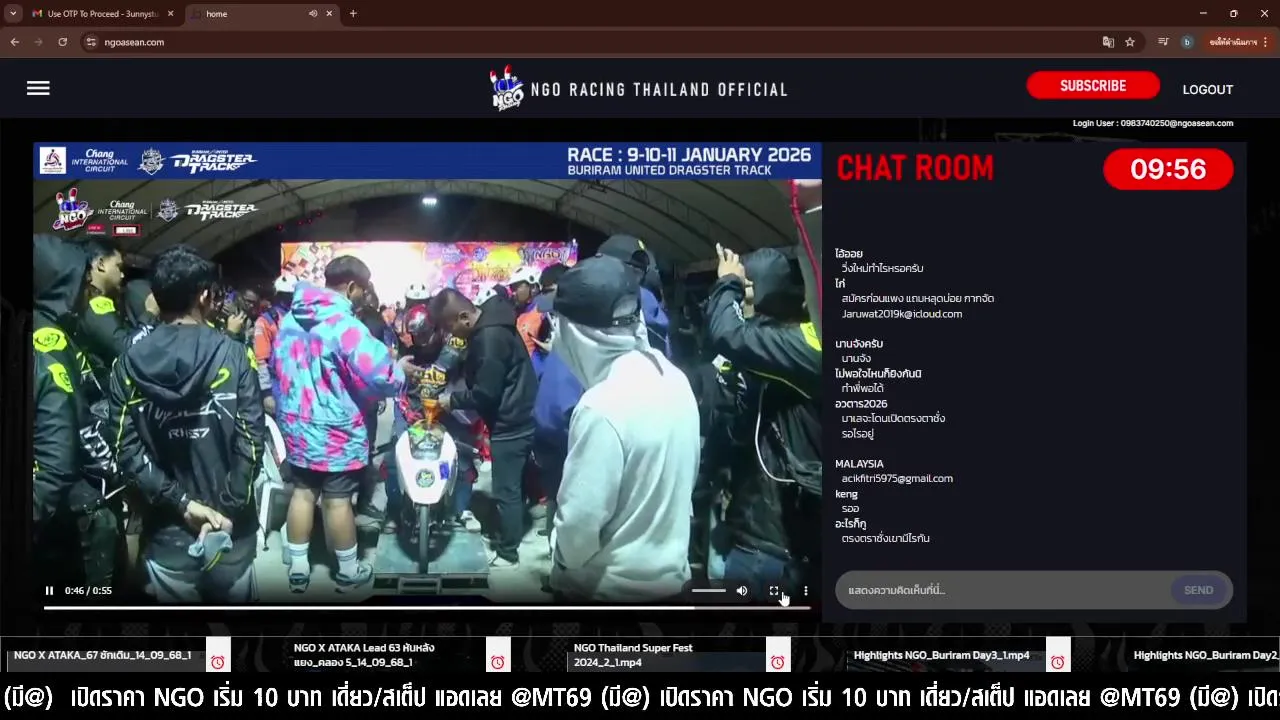Click the red SUBSCRIBE button
Image resolution: width=1280 pixels, height=720 pixels.
[x=1093, y=86]
